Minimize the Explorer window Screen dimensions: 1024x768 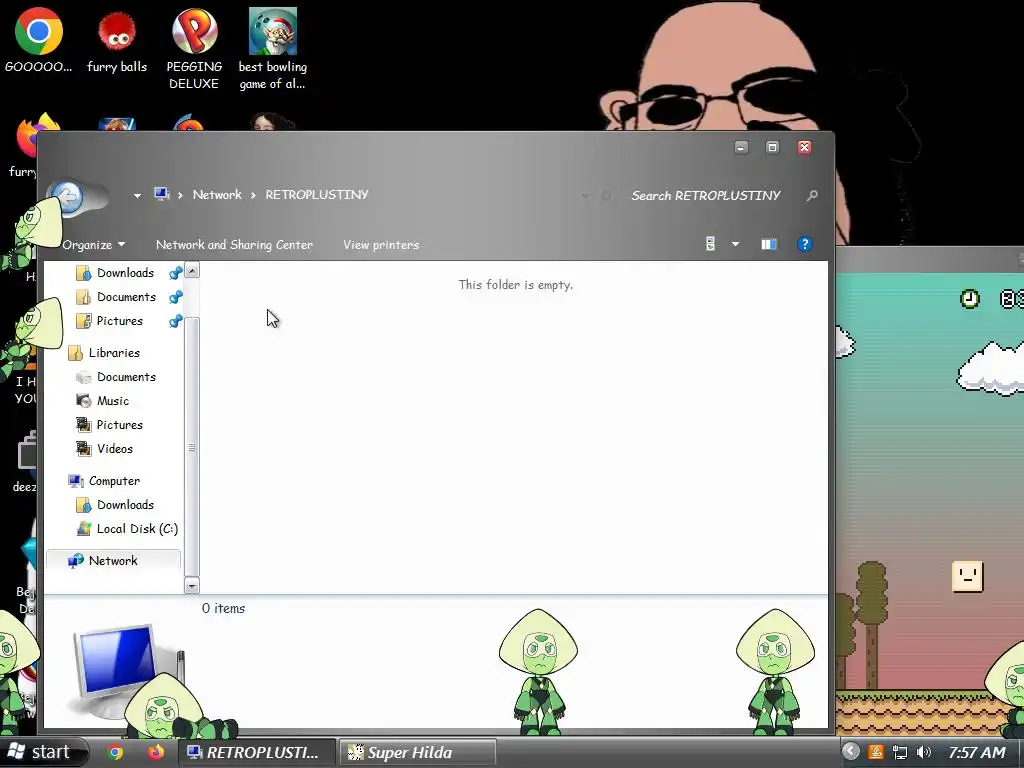pos(741,148)
